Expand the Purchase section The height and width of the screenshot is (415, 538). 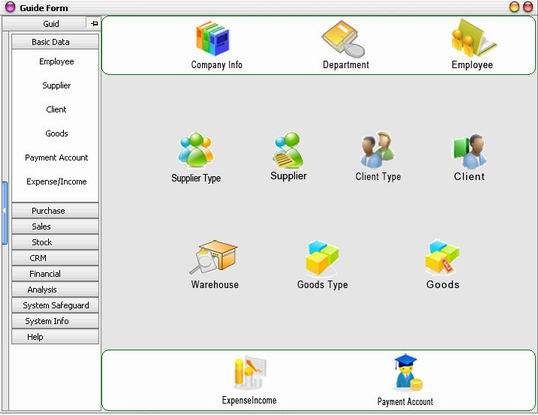tap(55, 211)
